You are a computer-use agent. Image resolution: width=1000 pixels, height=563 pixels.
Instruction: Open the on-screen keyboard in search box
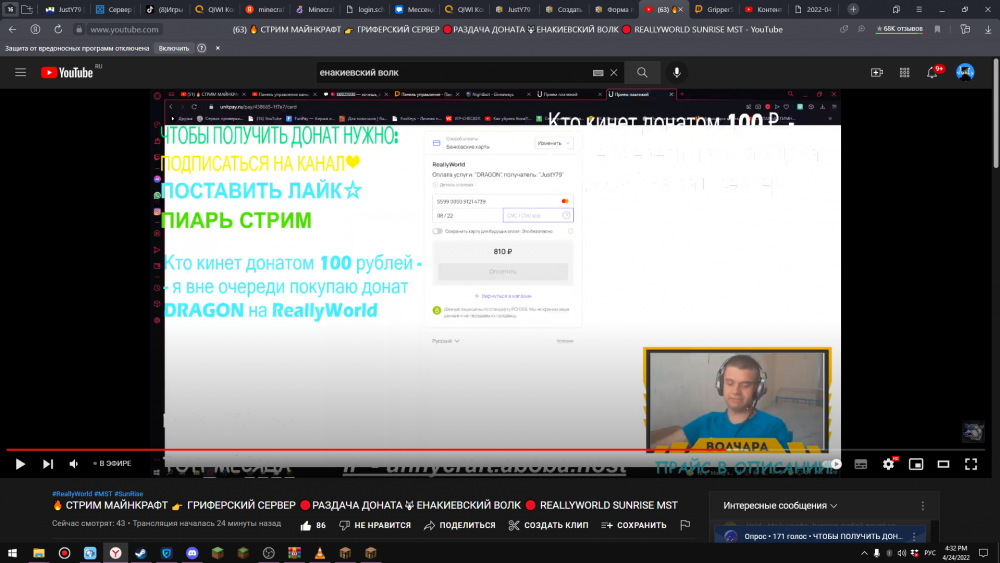click(x=598, y=73)
